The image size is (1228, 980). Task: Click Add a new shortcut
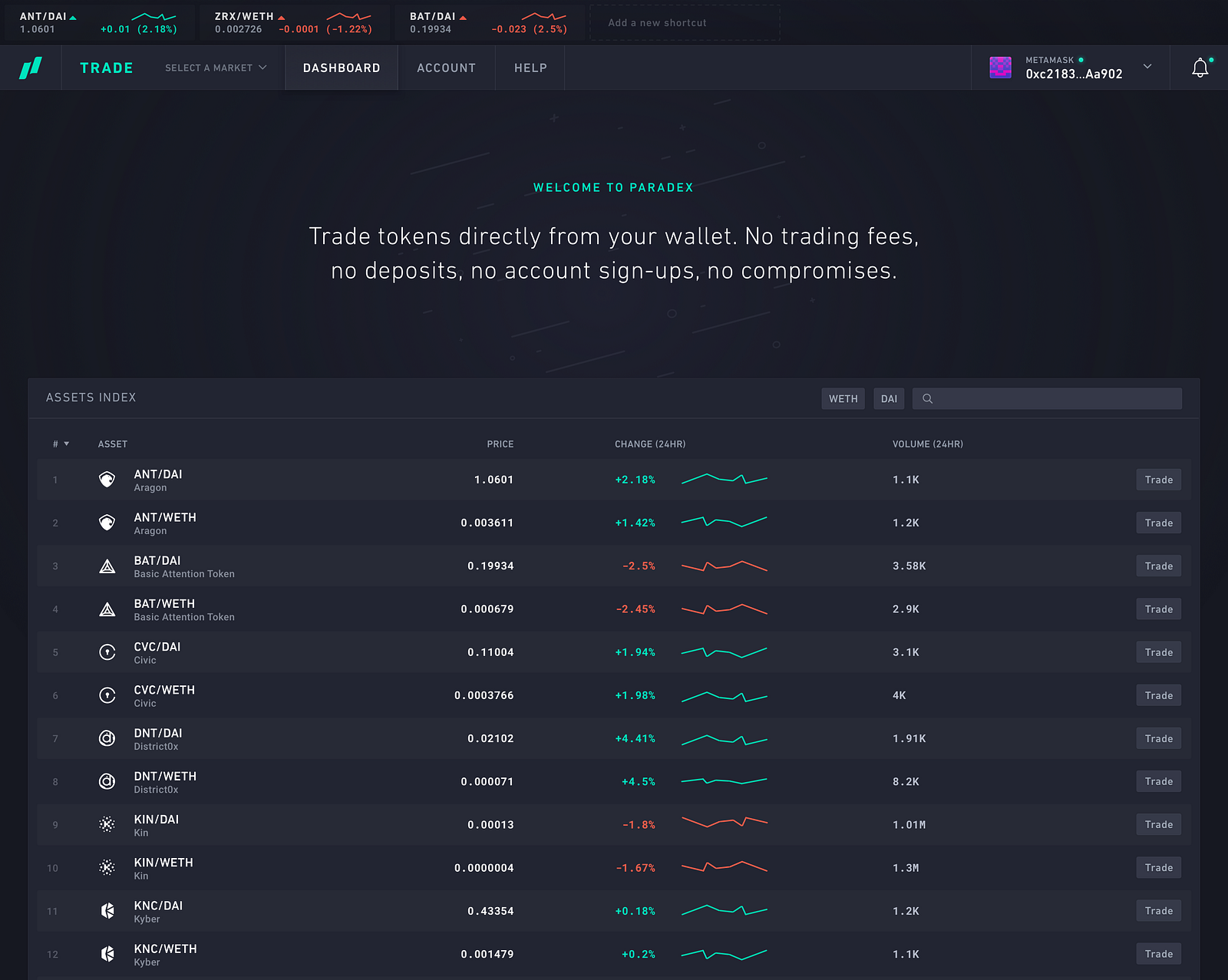coord(685,23)
